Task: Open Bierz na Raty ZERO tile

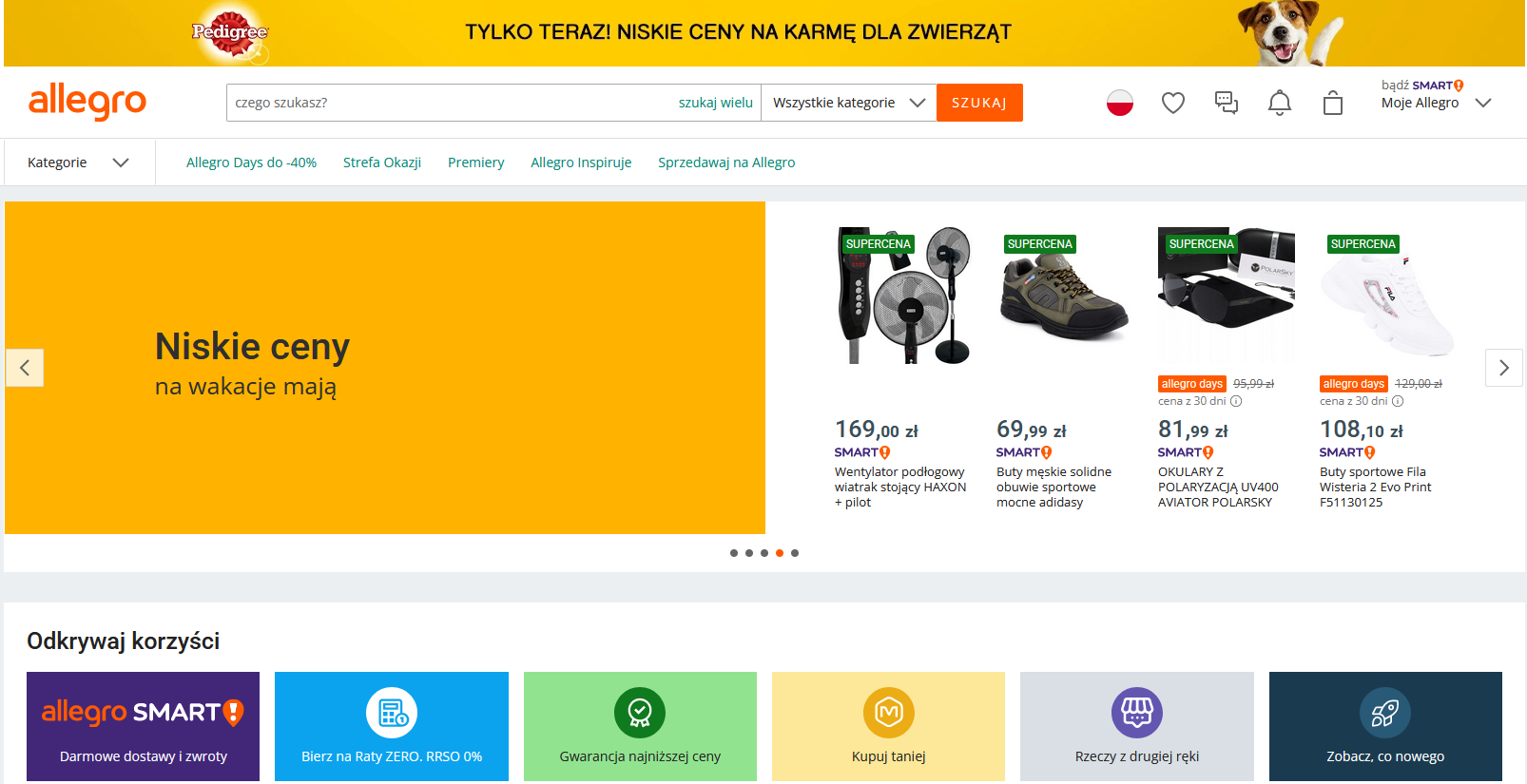Action: coord(392,726)
